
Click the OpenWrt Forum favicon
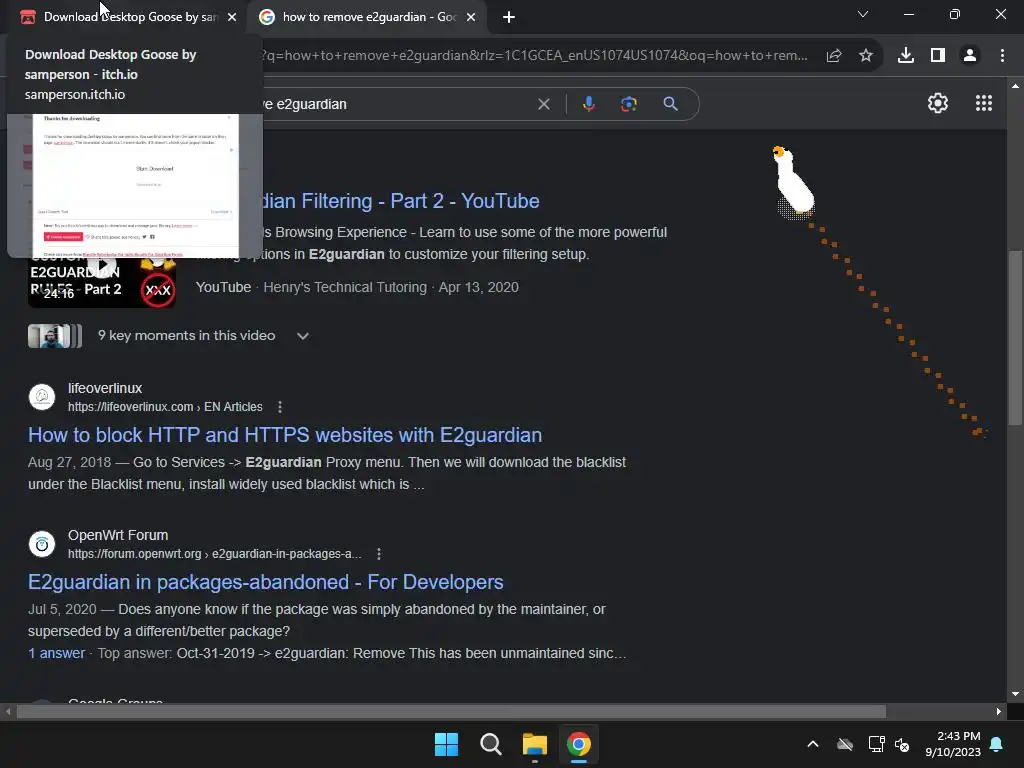click(x=42, y=543)
